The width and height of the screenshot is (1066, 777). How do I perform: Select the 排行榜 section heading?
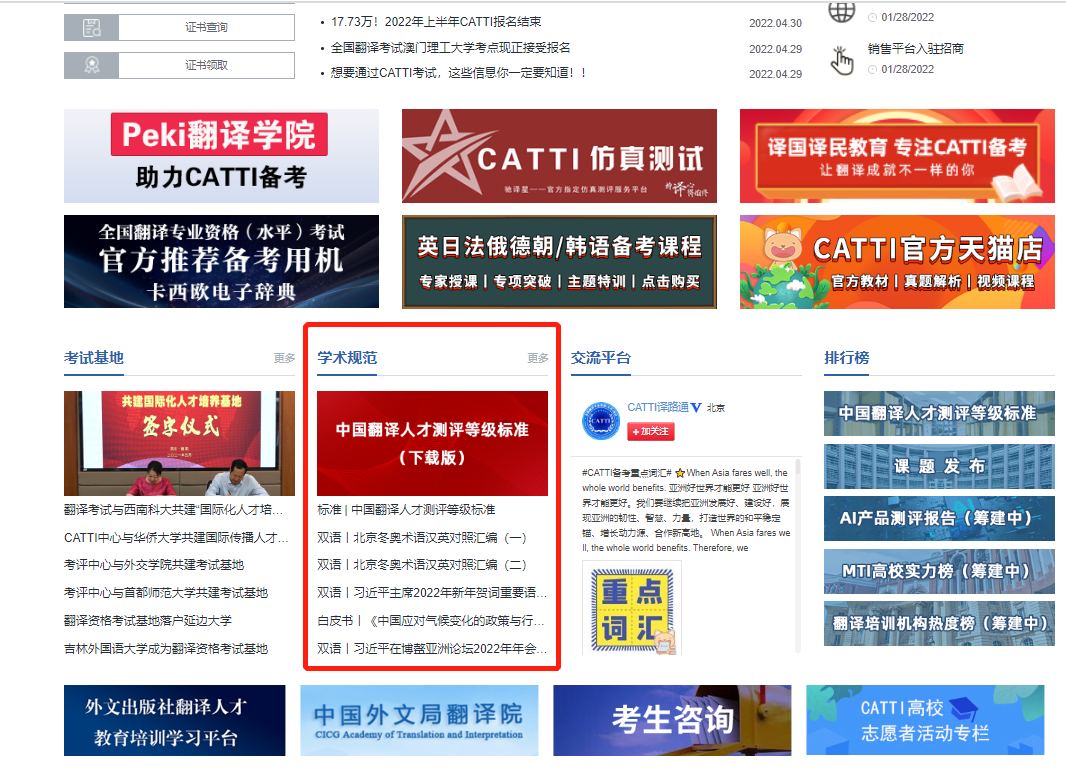pos(846,358)
